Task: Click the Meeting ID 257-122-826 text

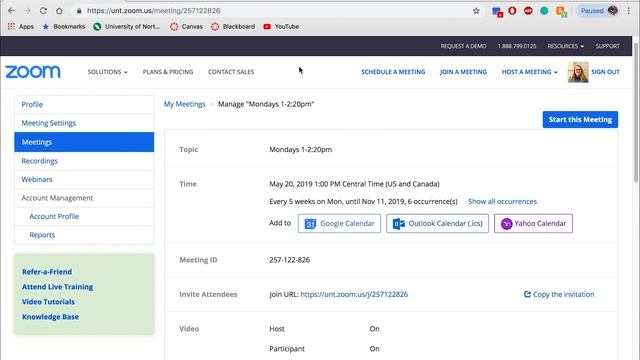Action: click(x=289, y=260)
